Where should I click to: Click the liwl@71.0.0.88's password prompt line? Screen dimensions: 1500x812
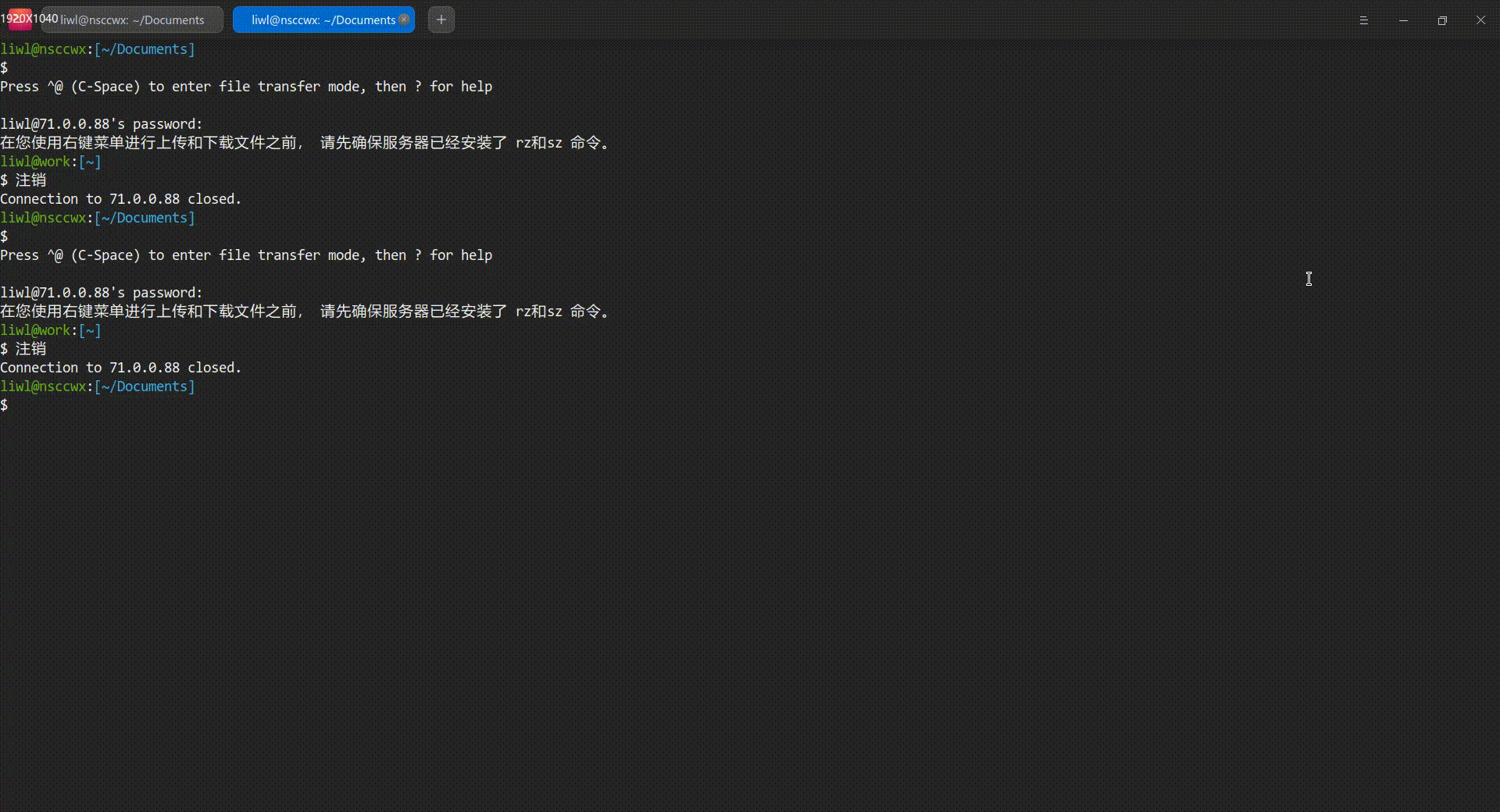[x=101, y=123]
